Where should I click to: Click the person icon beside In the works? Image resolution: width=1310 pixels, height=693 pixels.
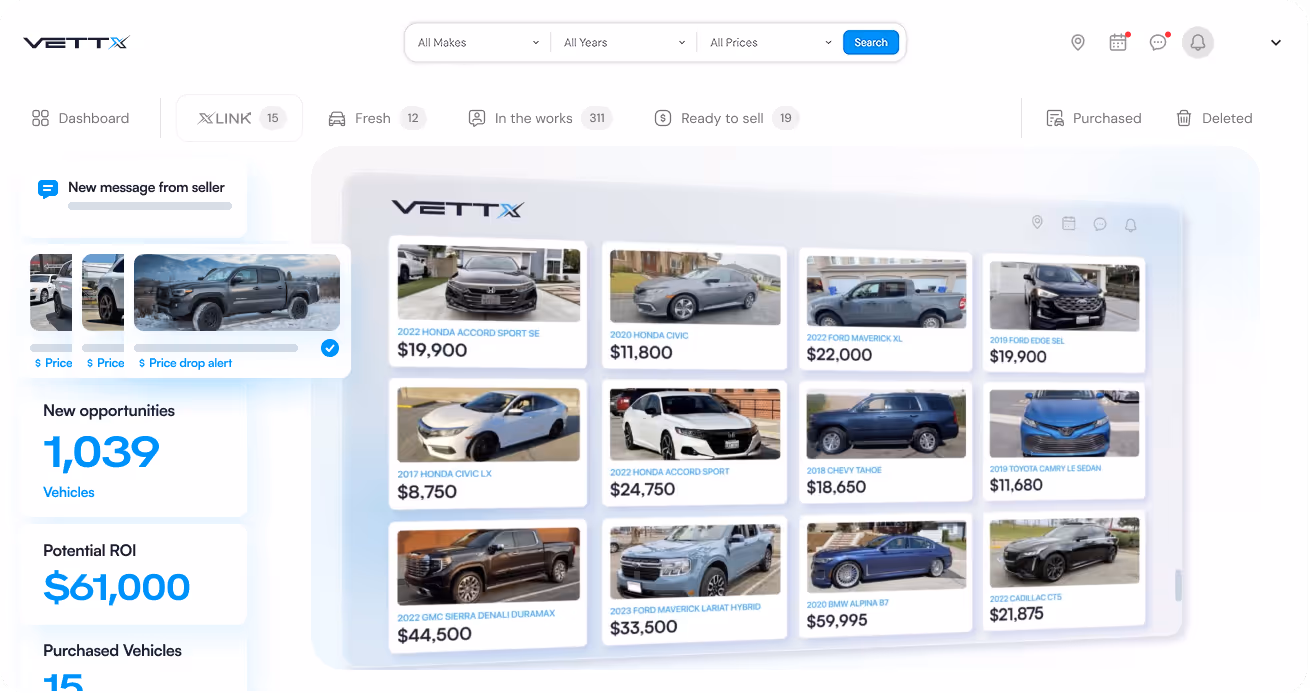(477, 118)
